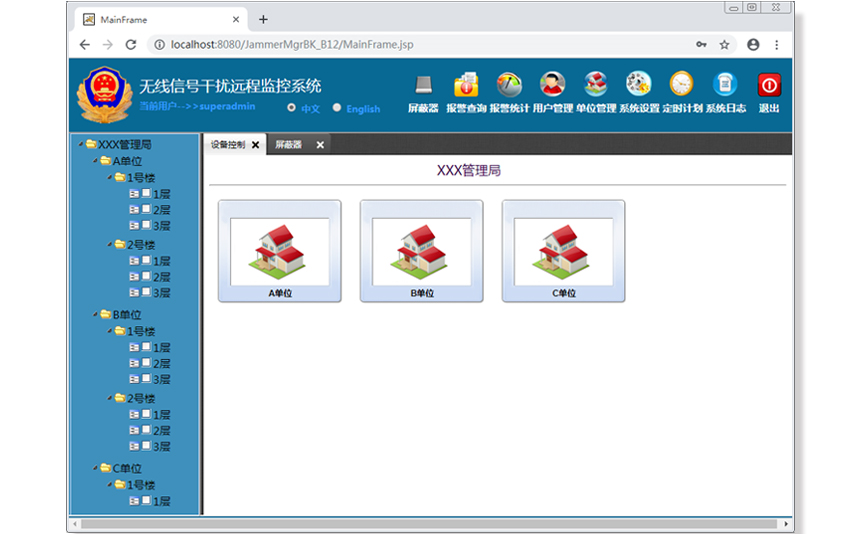Open 报警统计 alarm statistics gauge icon

[x=509, y=85]
